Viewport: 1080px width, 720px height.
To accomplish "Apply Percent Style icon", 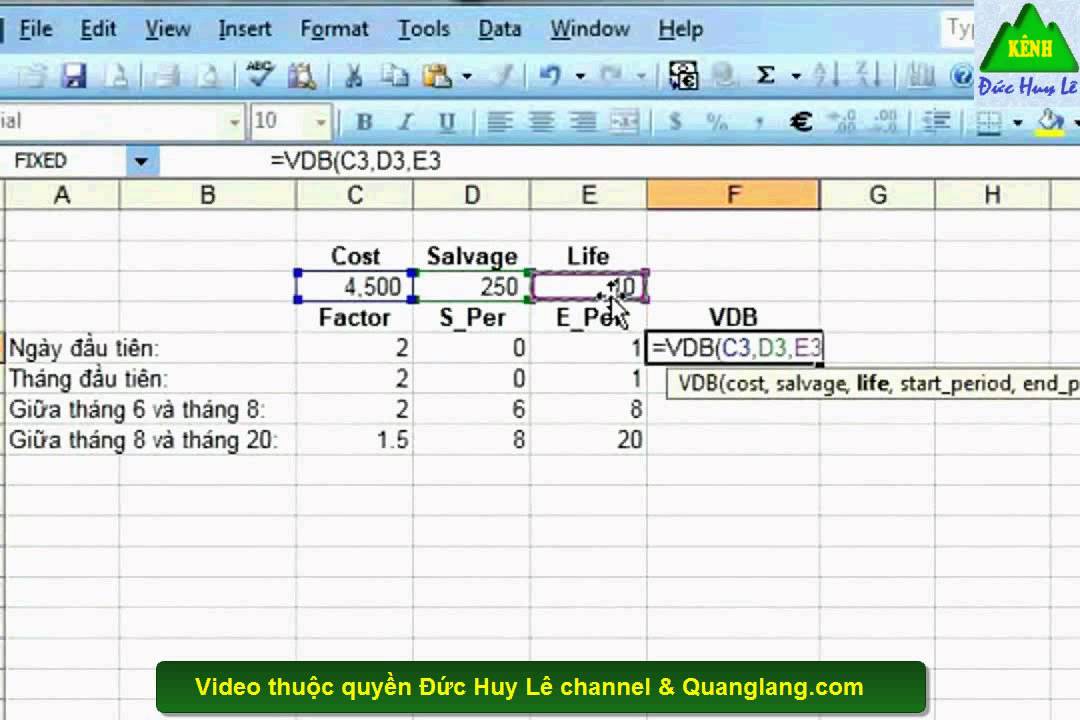I will click(x=717, y=122).
